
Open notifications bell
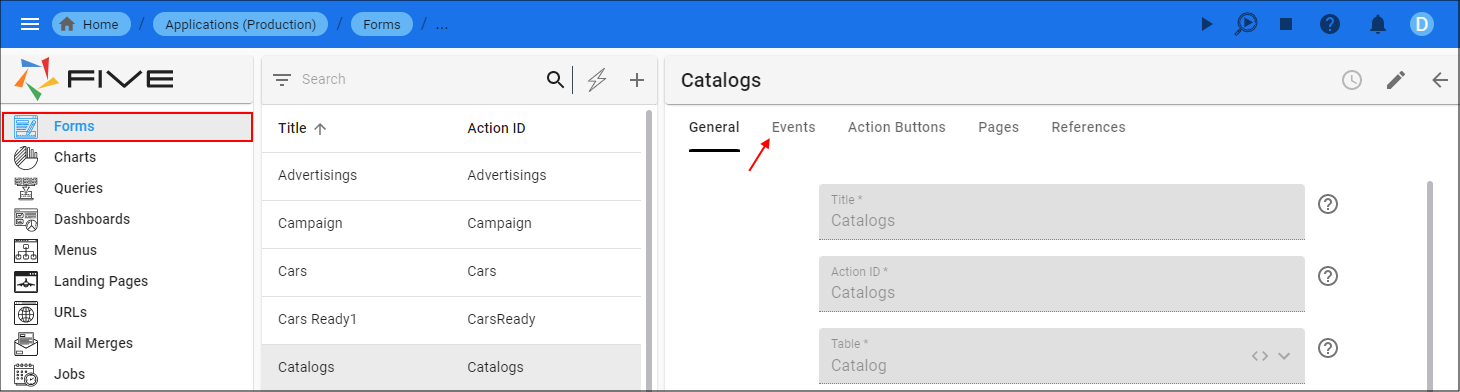(1378, 24)
